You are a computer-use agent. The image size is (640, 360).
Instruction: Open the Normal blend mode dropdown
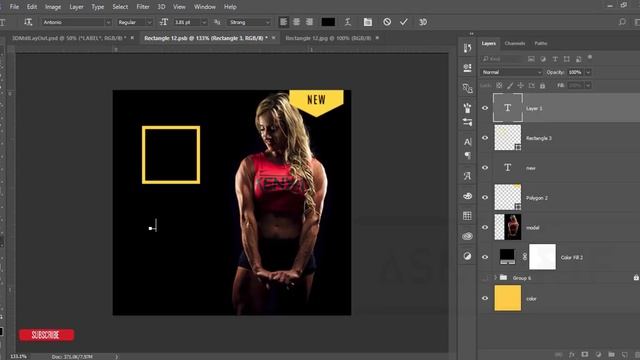[x=511, y=72]
